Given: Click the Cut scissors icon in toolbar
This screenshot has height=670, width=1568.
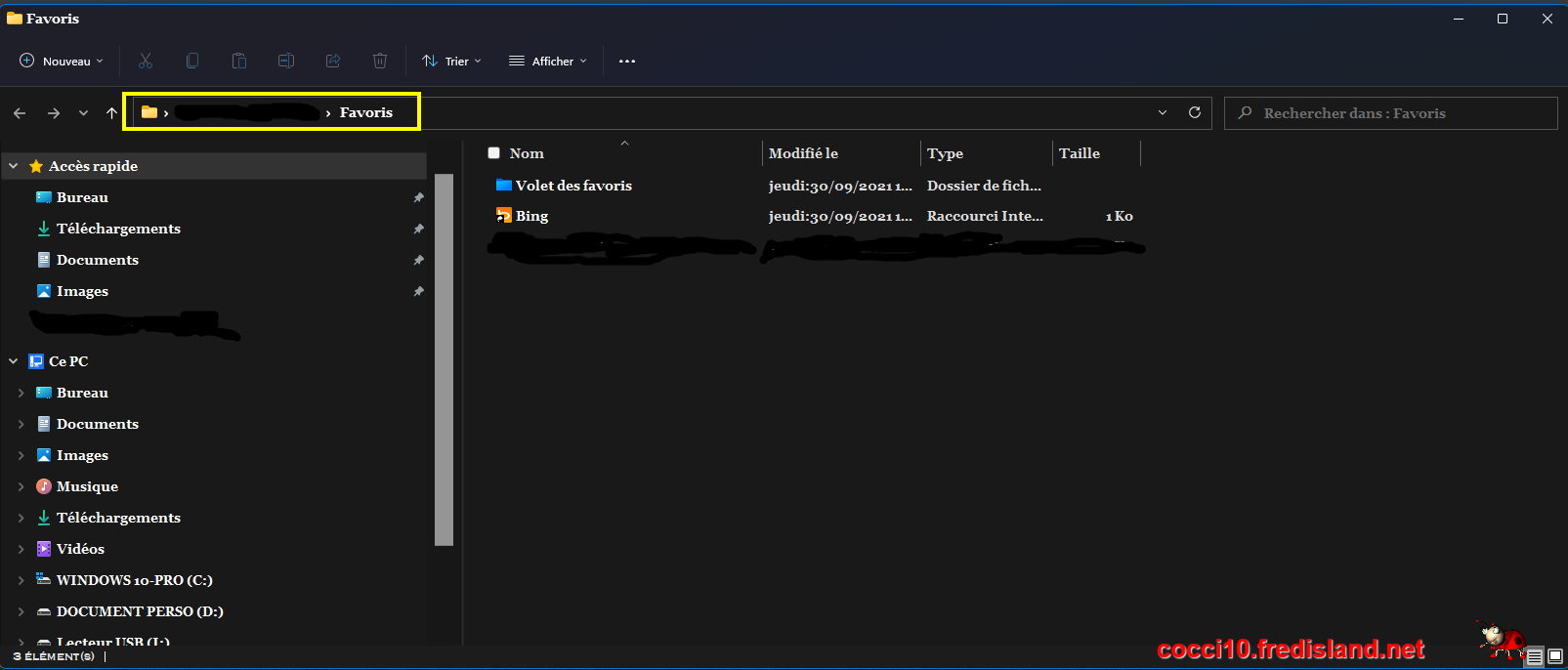Looking at the screenshot, I should tap(146, 61).
